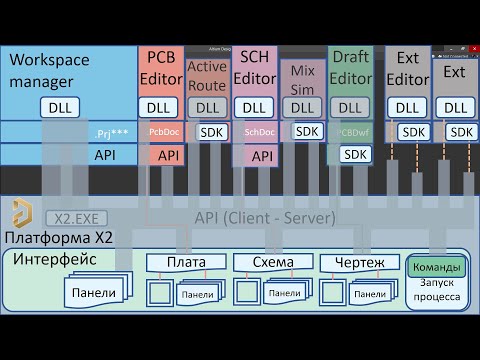Click the Draft Editor title
The image size is (480, 360).
click(351, 68)
